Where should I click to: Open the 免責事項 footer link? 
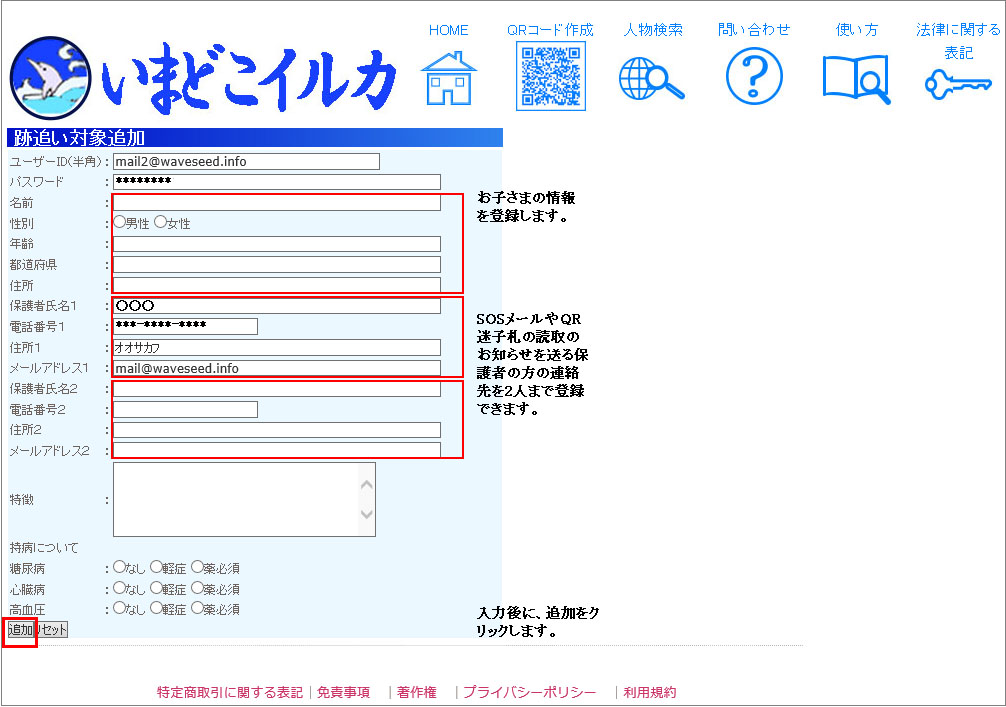point(343,692)
